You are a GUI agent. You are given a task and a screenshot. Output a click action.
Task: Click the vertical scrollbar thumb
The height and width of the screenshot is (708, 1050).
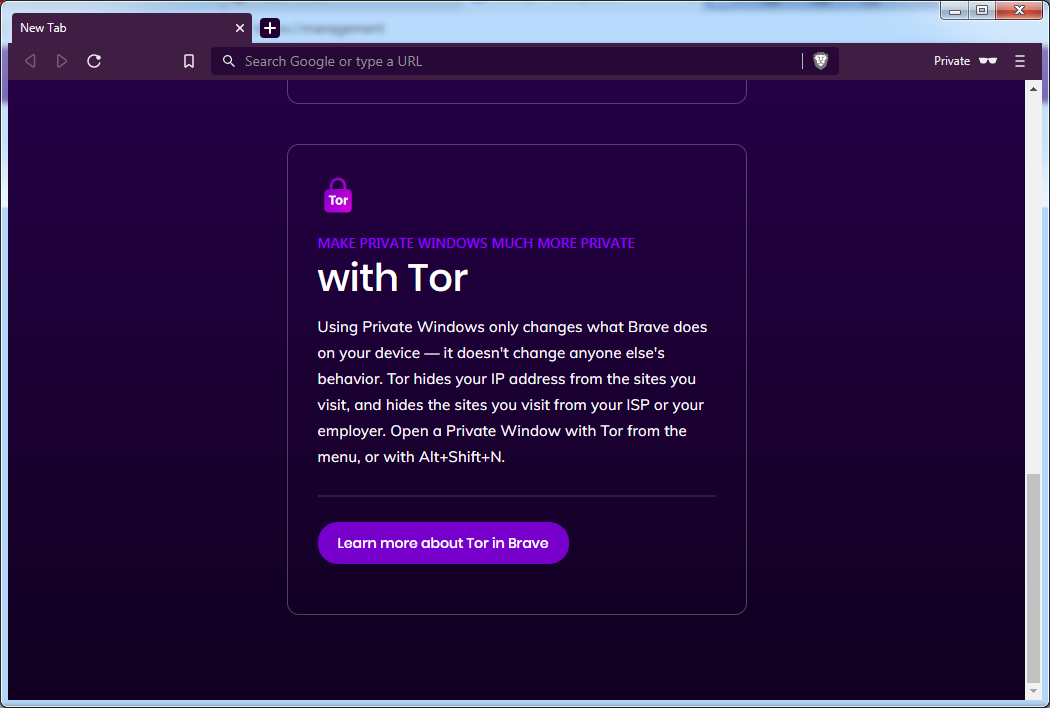(1033, 577)
